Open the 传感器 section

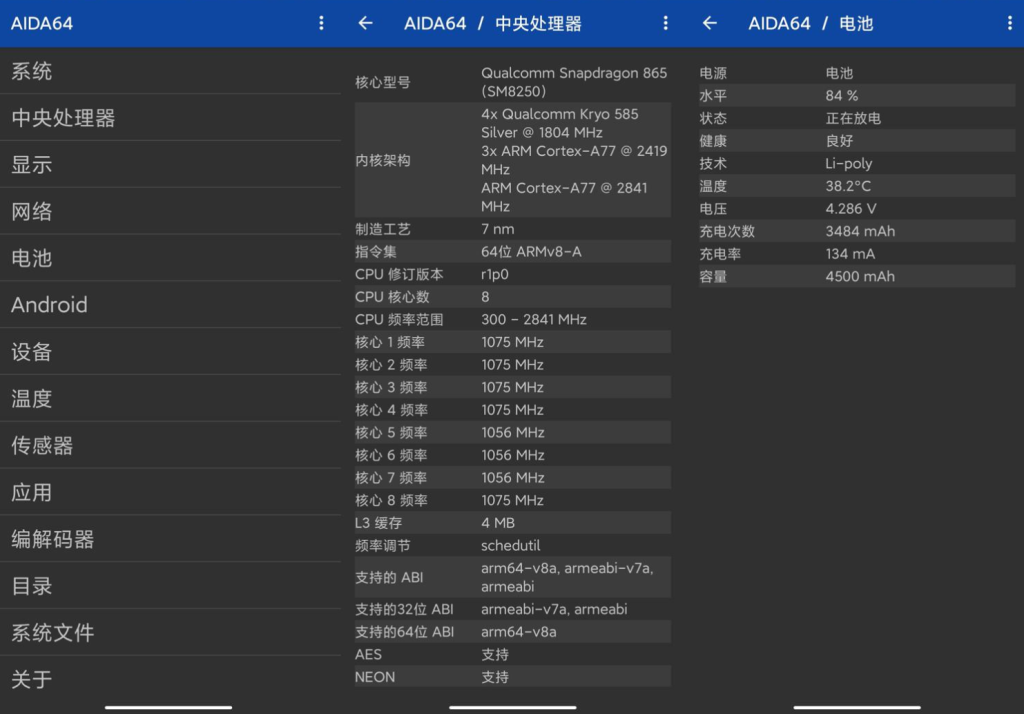170,446
